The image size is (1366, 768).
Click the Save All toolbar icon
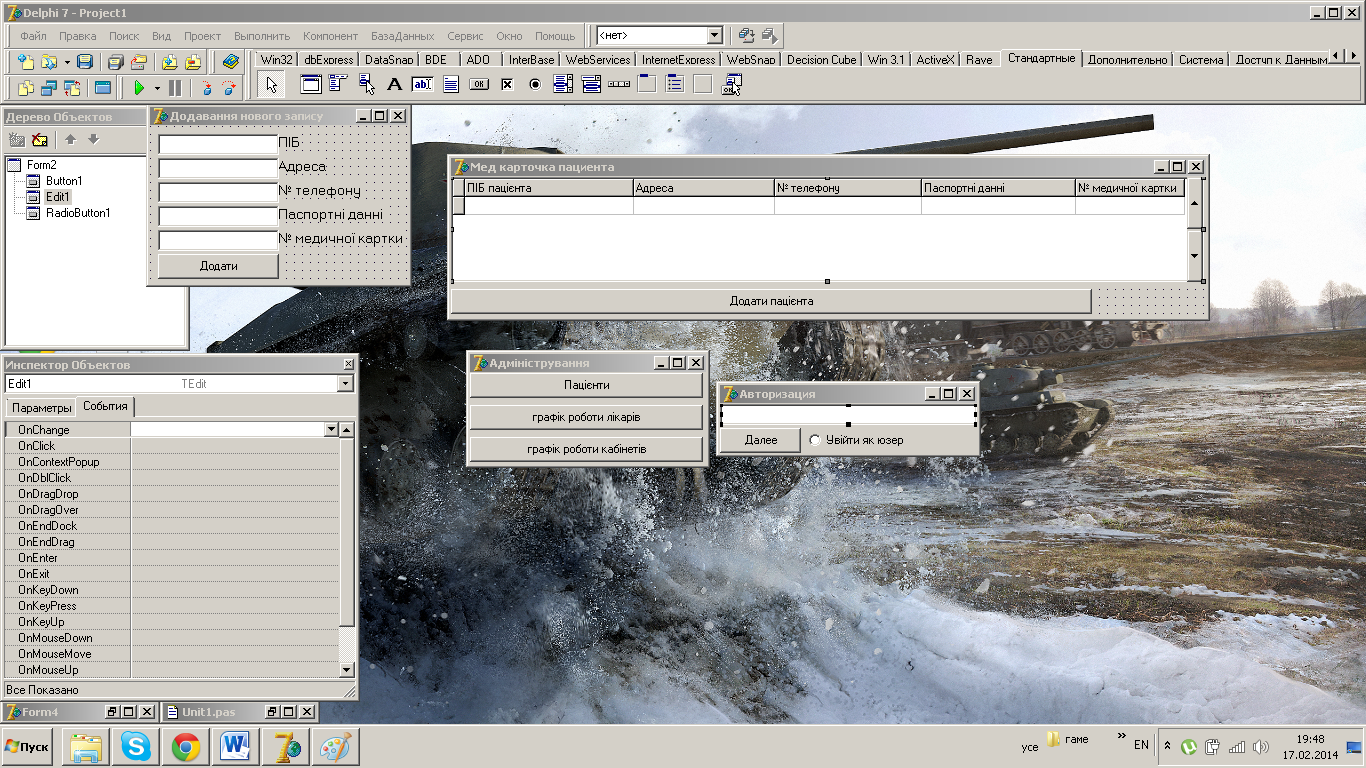pyautogui.click(x=117, y=61)
